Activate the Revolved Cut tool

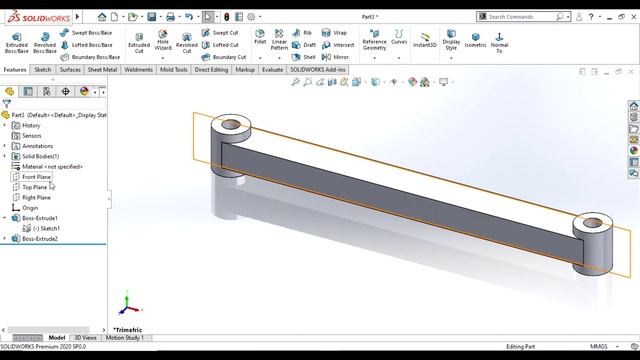click(x=187, y=43)
